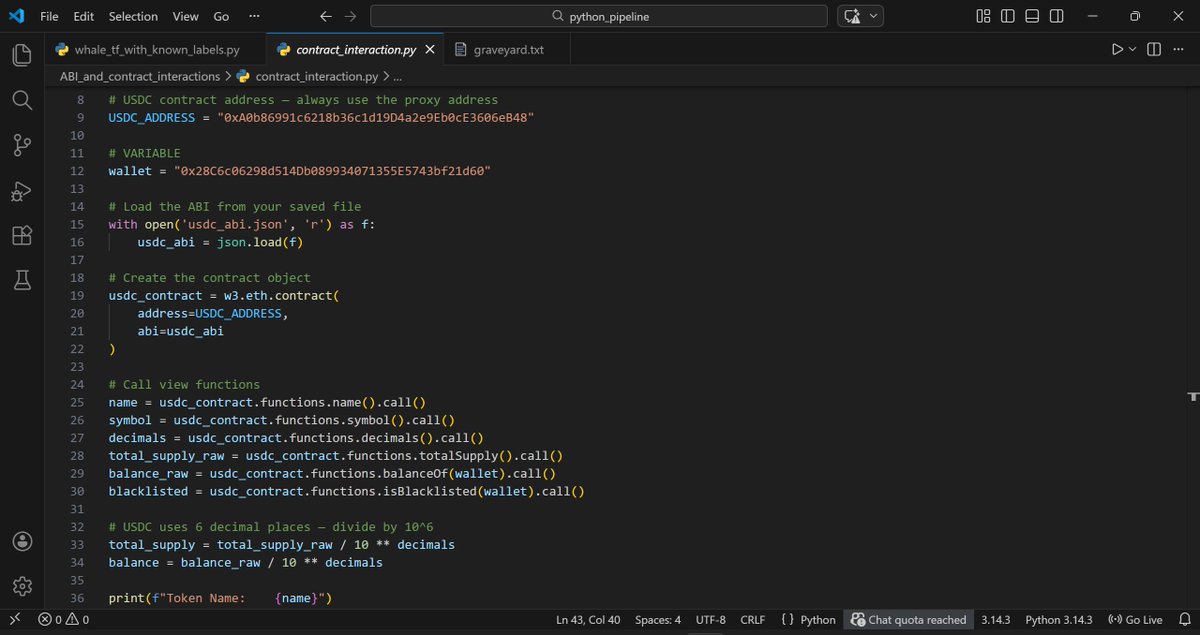Image resolution: width=1200 pixels, height=635 pixels.
Task: Split the editor to the right
Action: [1153, 49]
